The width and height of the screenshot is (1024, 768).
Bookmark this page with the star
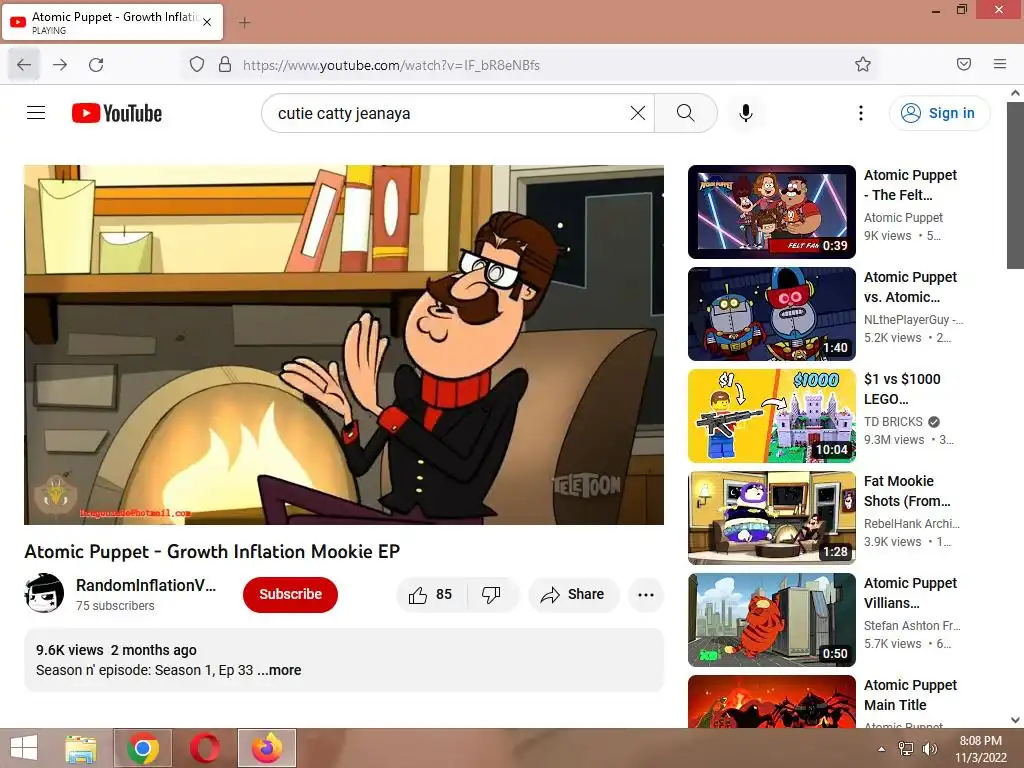[x=863, y=64]
